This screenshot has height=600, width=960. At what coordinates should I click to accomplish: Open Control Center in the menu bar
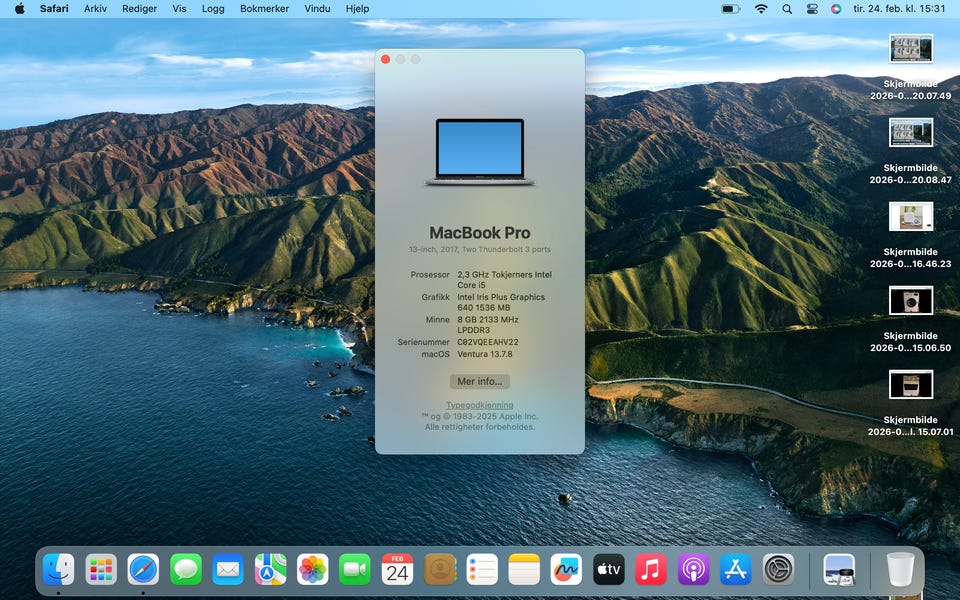coord(811,8)
